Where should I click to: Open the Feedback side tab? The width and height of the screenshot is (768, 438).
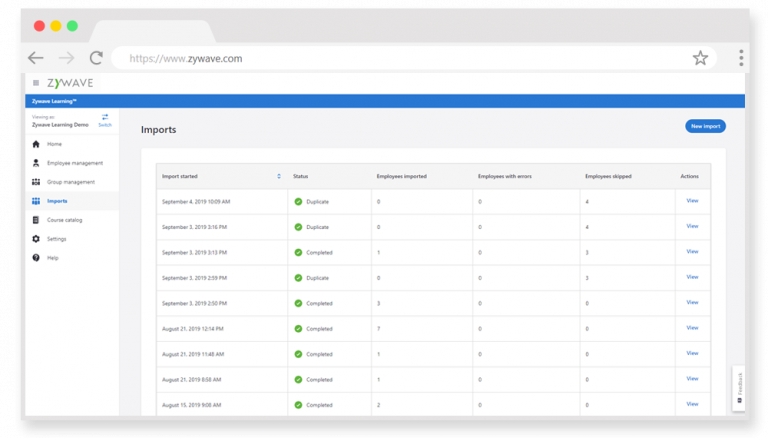tap(738, 389)
